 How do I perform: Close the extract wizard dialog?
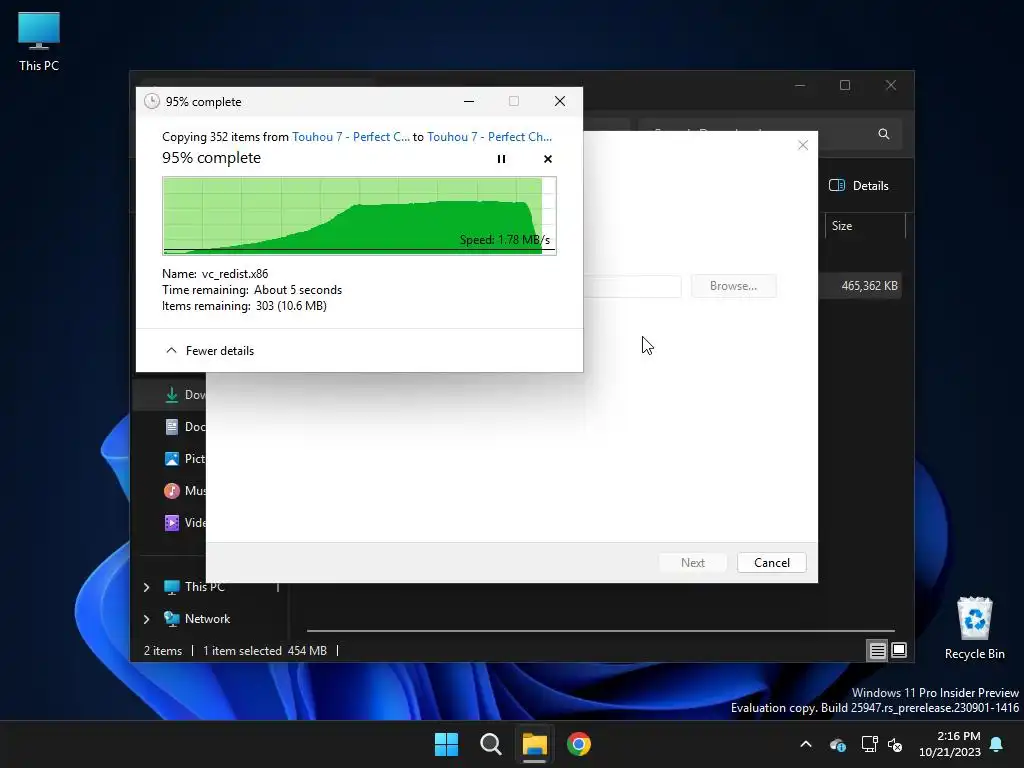coord(803,145)
